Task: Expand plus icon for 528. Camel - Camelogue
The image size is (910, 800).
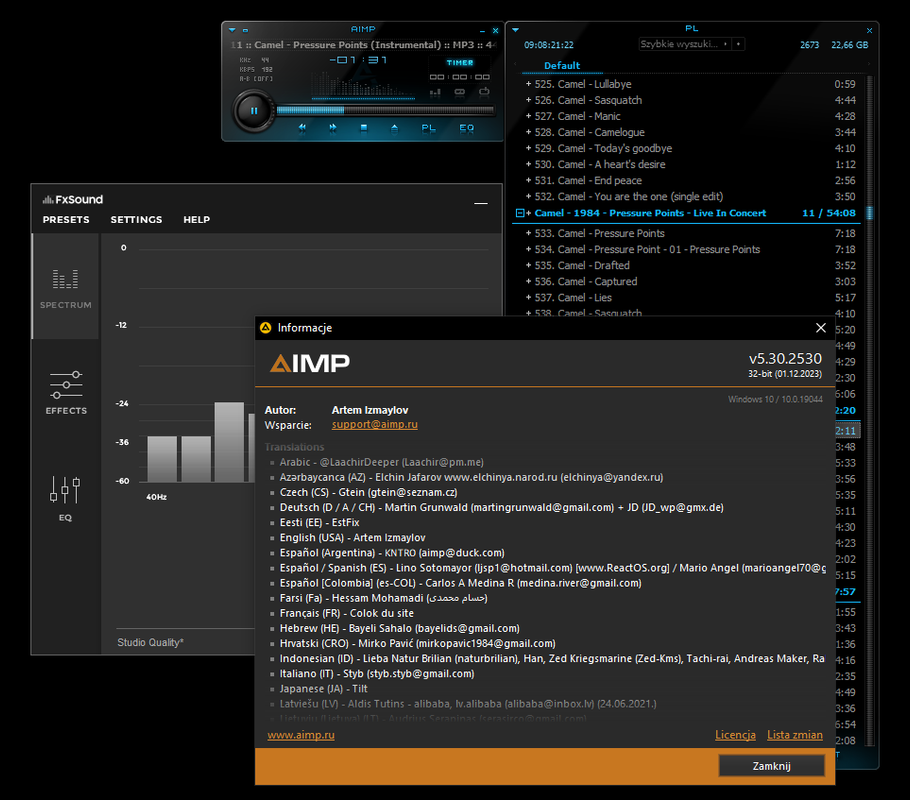Action: pos(528,132)
